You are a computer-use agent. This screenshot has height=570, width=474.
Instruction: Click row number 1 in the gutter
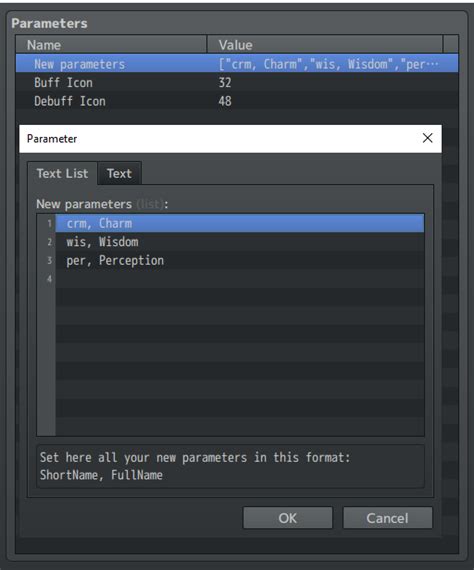click(x=49, y=223)
